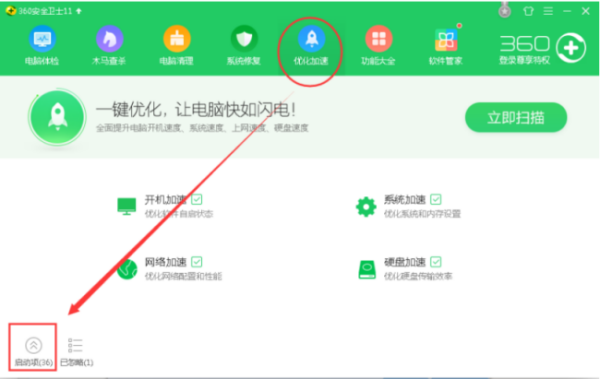600x379 pixels.
Task: Click 立即扫描 scan now button
Action: click(x=516, y=118)
